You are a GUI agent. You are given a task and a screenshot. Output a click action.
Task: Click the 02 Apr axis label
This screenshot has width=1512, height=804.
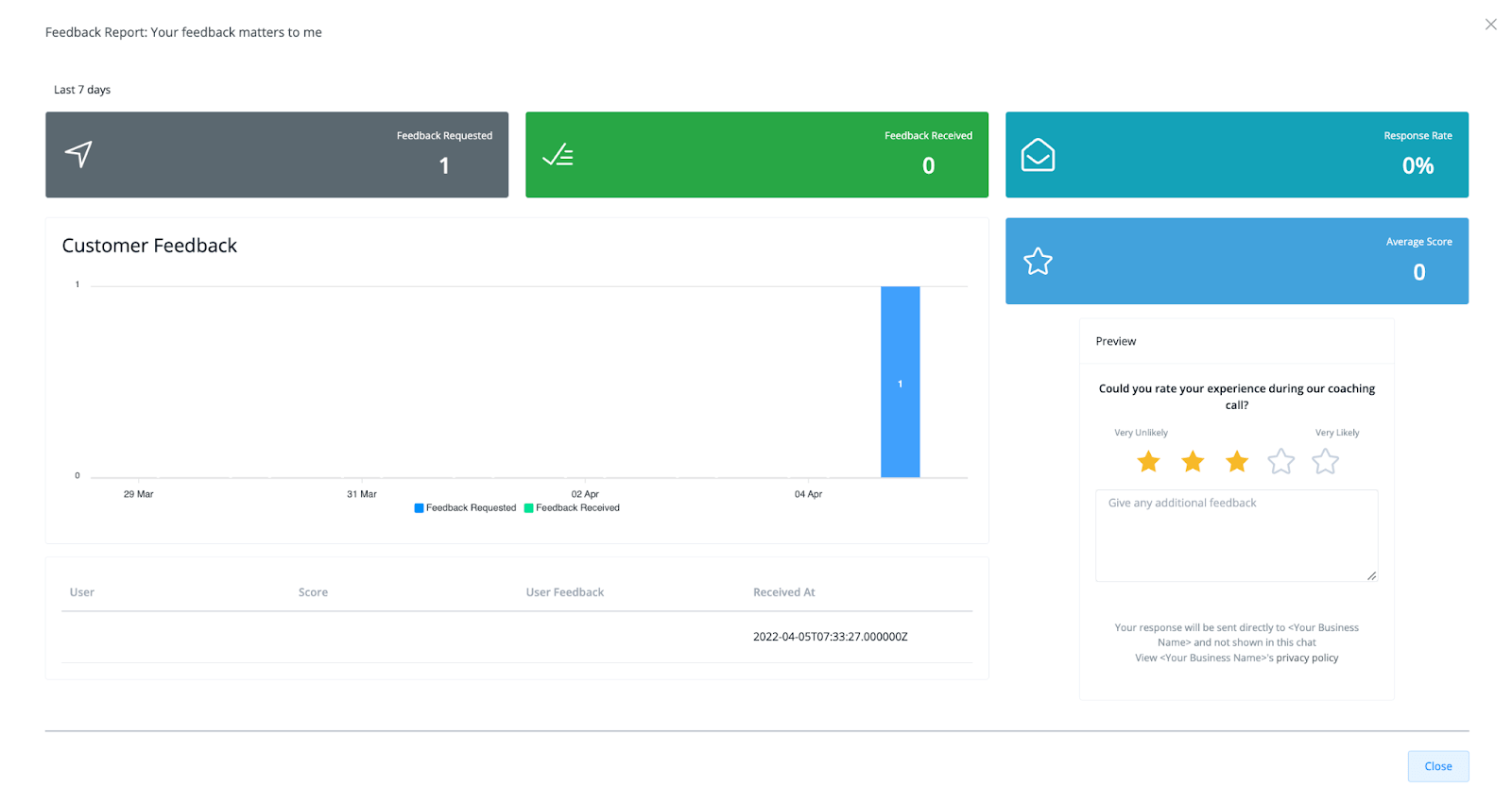coord(585,494)
